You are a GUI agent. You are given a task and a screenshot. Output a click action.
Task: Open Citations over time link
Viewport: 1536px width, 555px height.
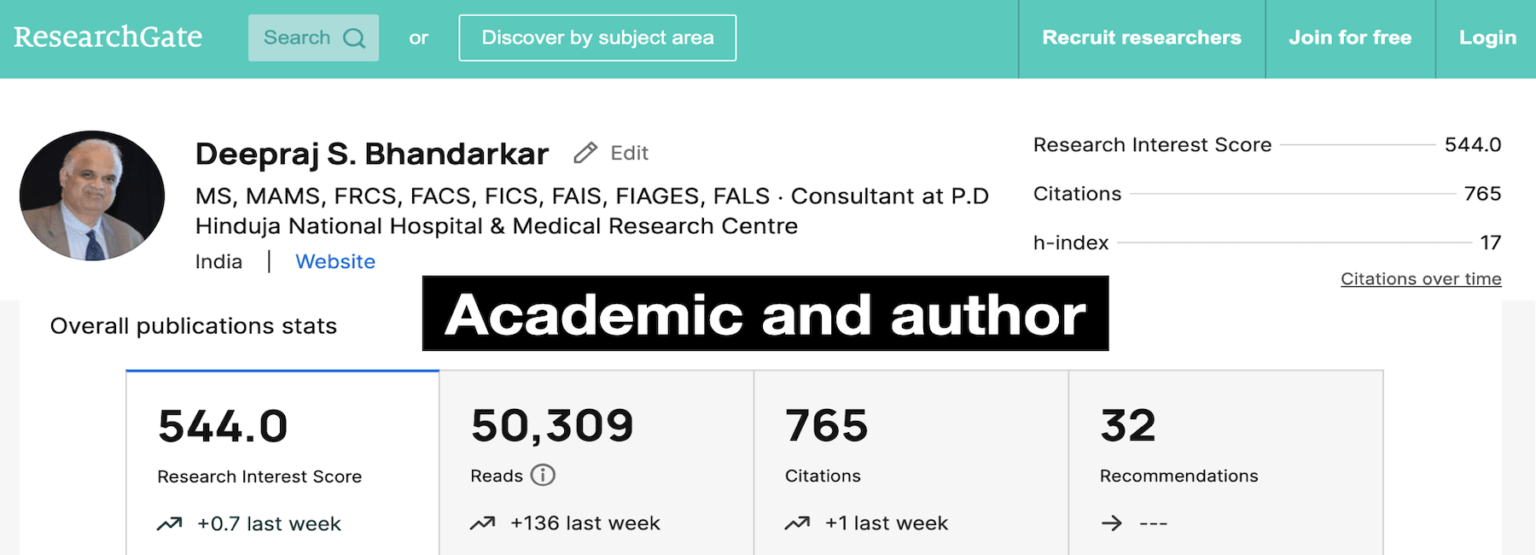pyautogui.click(x=1420, y=279)
